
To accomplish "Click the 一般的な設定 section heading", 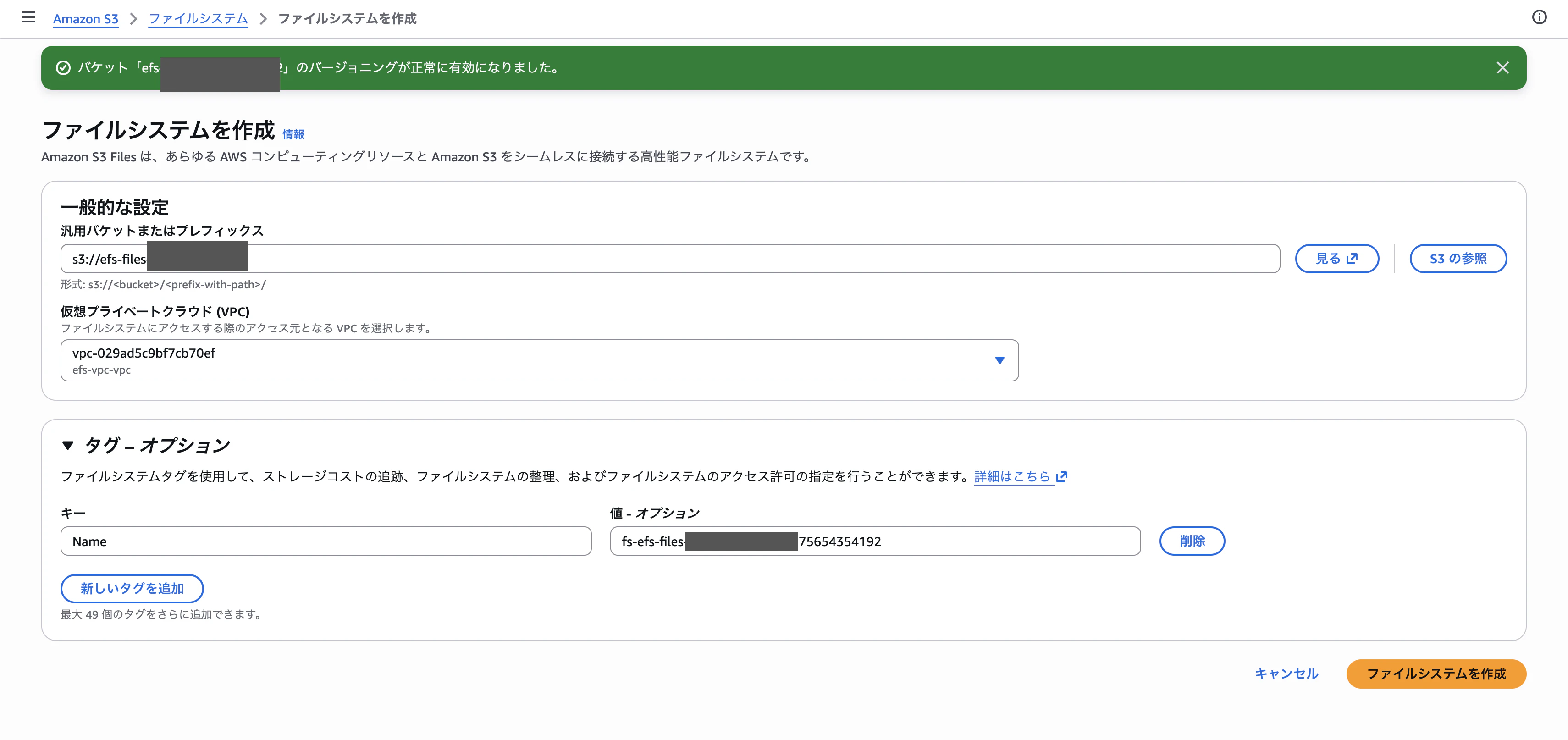I will pos(115,207).
